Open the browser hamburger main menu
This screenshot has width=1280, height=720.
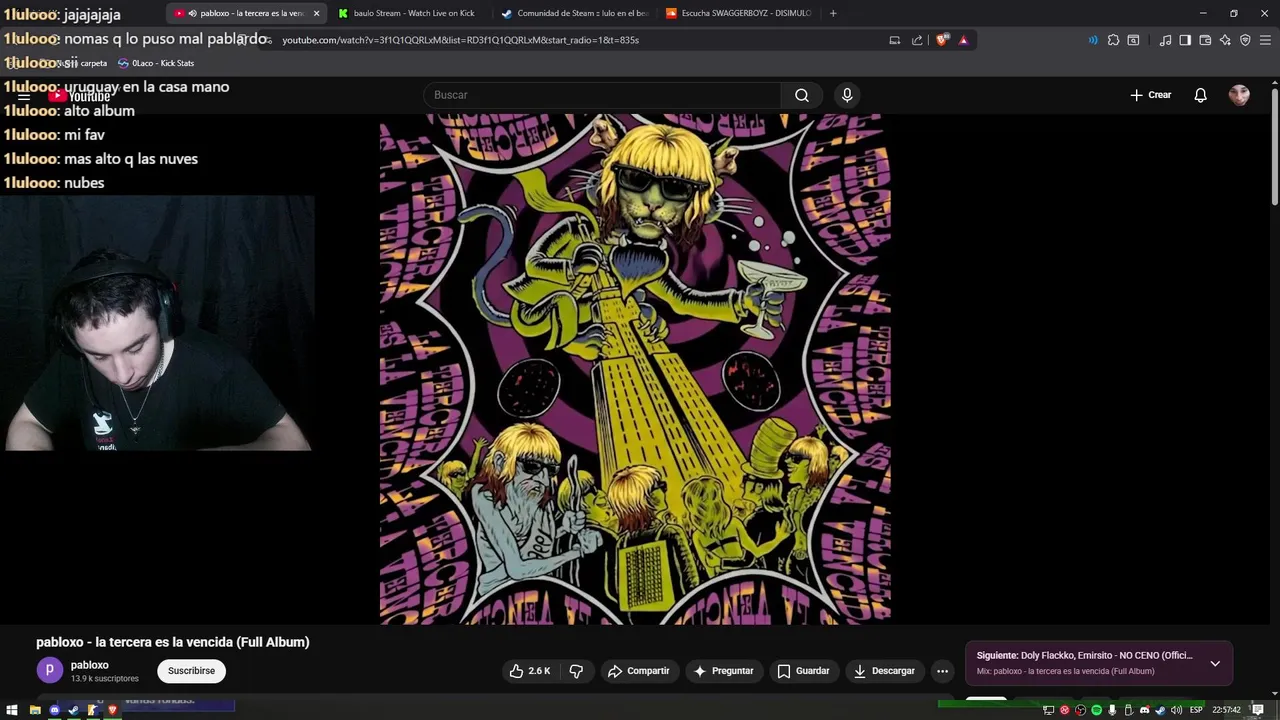[x=1265, y=40]
